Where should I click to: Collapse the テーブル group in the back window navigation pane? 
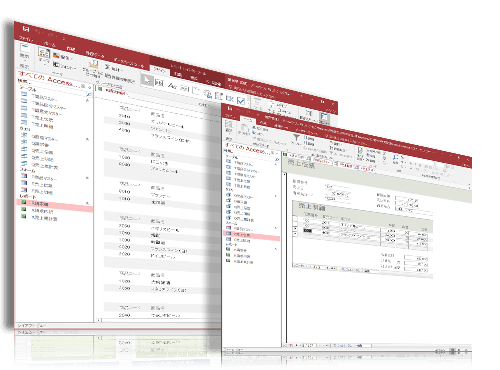88,100
